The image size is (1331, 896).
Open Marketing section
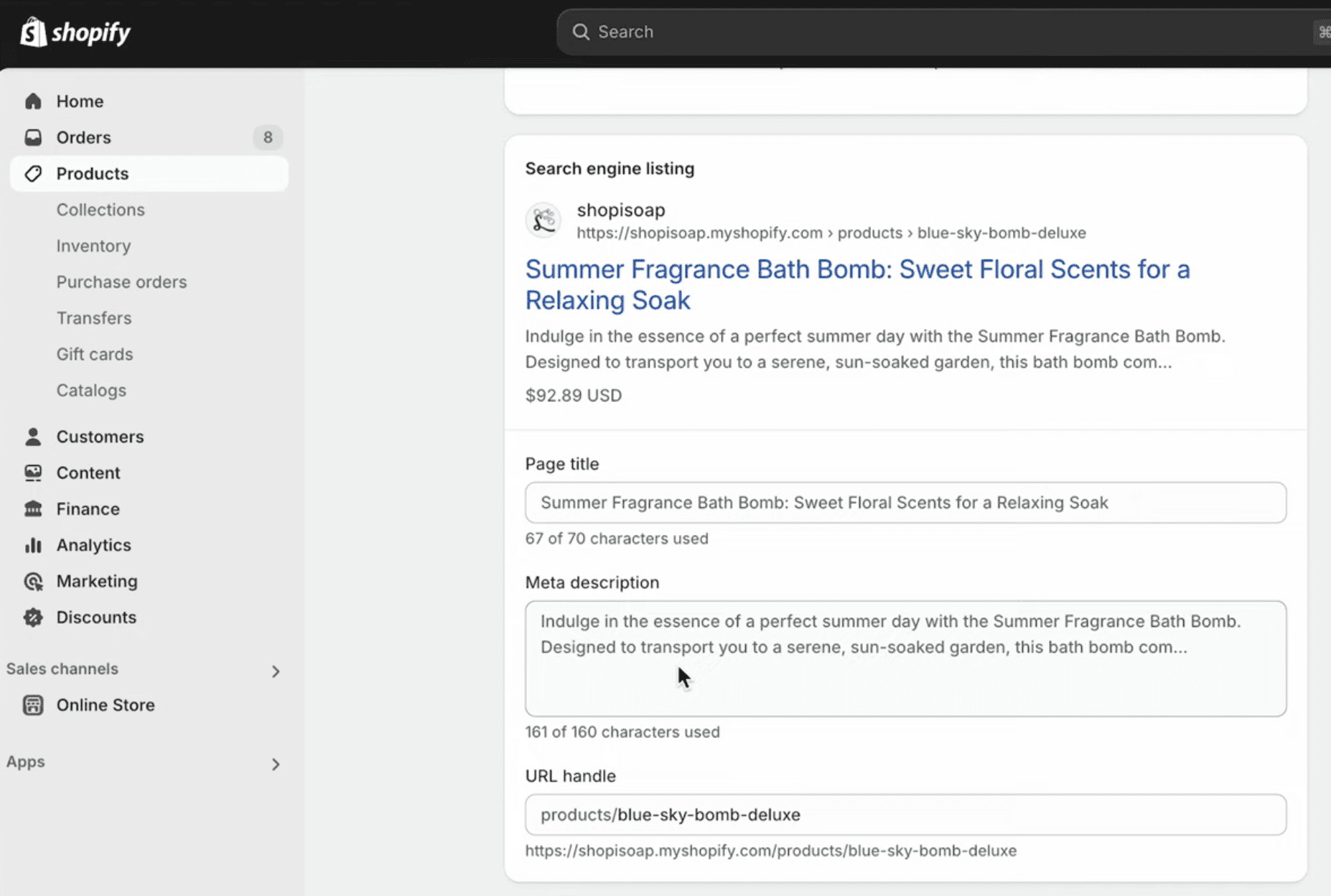pos(97,581)
